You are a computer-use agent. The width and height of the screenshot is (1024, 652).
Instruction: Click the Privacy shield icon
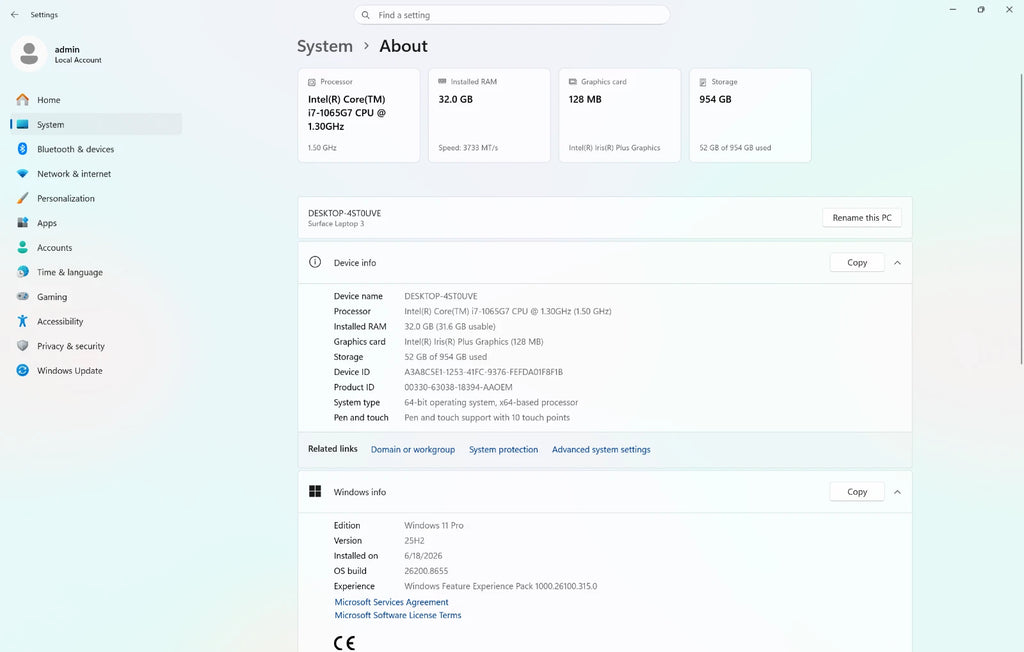[x=23, y=346]
